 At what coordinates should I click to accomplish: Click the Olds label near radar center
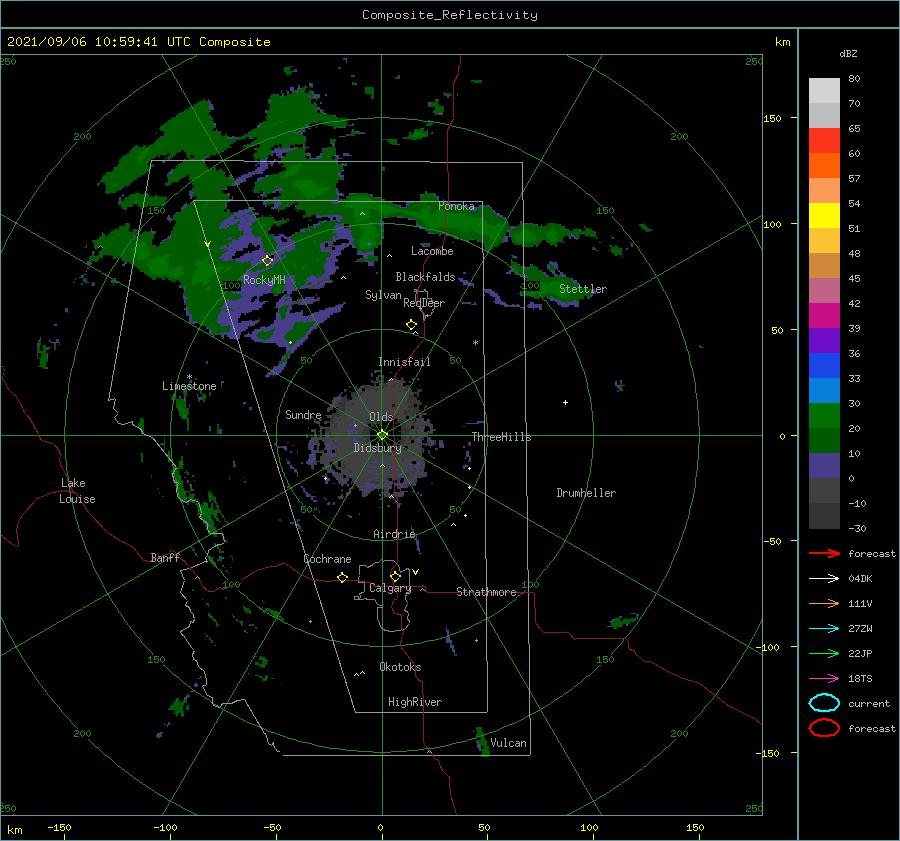coord(381,417)
